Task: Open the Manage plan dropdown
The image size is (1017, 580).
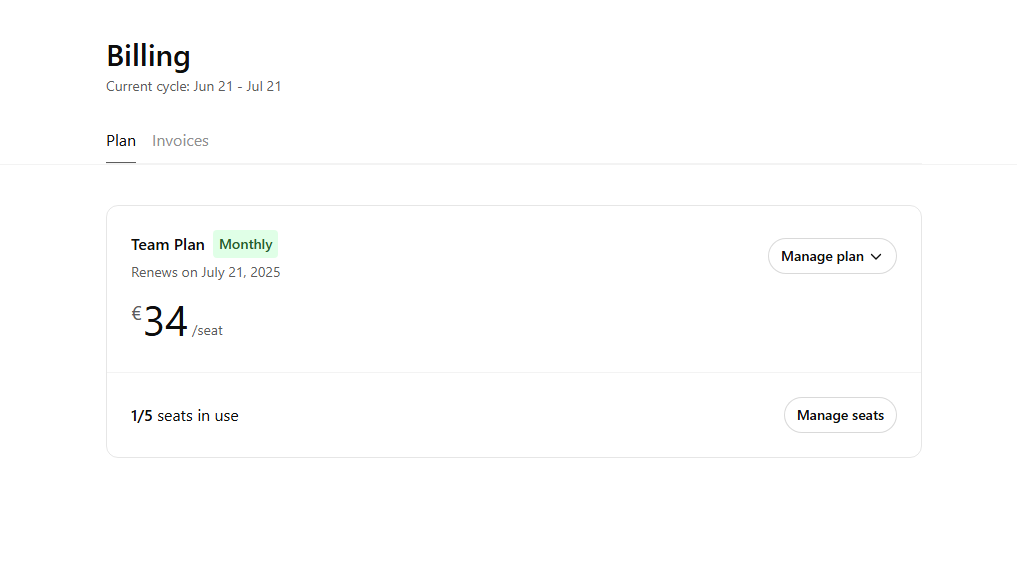Action: point(831,256)
